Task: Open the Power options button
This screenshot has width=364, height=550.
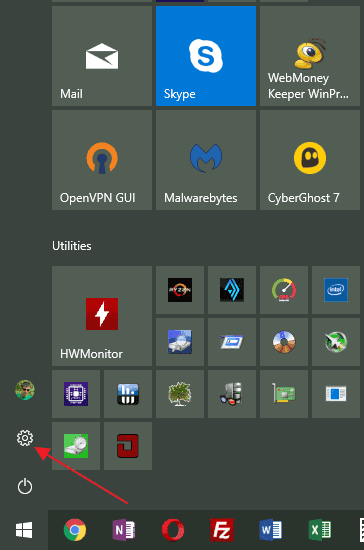Action: [x=25, y=487]
